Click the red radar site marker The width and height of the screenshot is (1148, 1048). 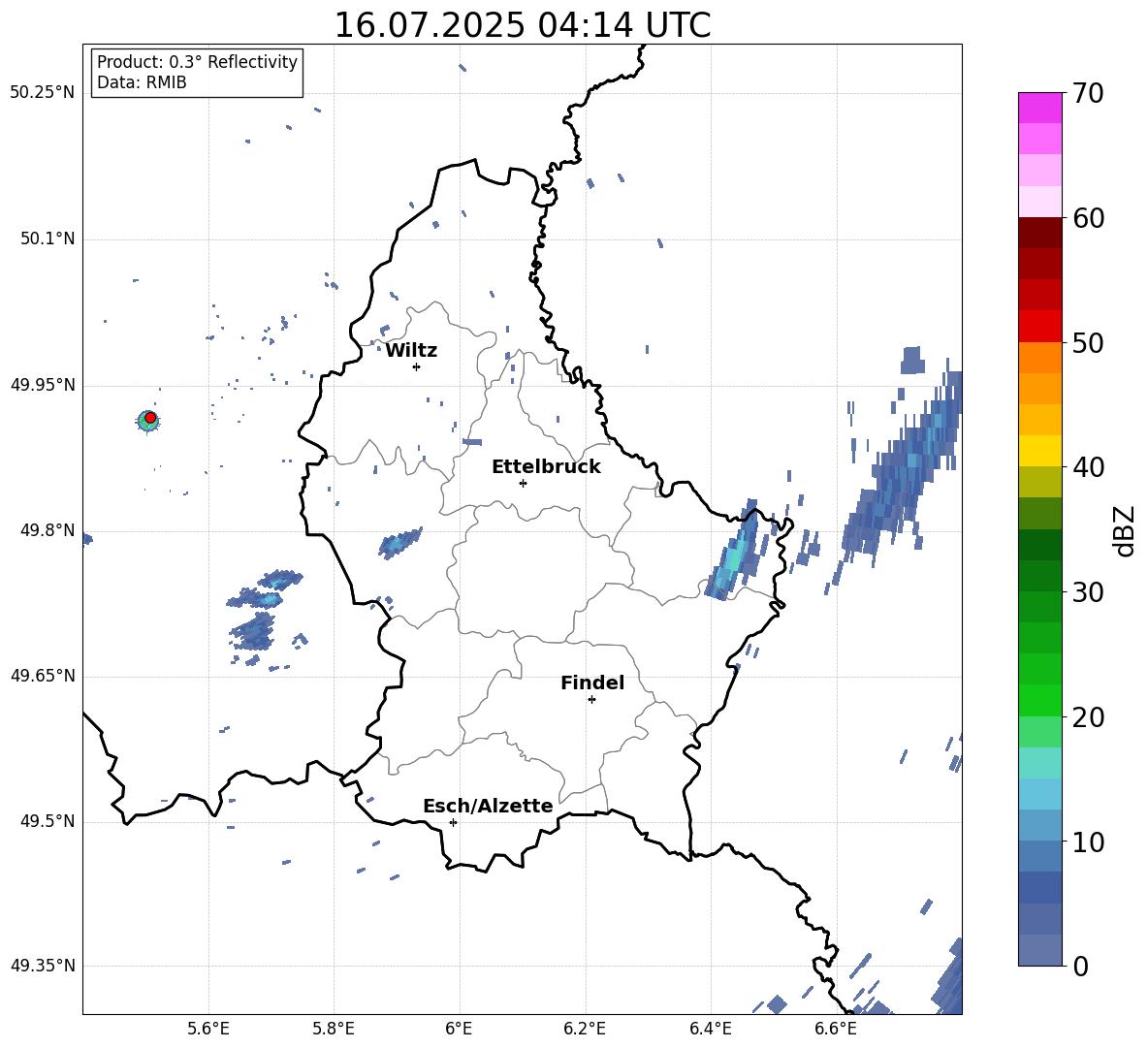150,418
